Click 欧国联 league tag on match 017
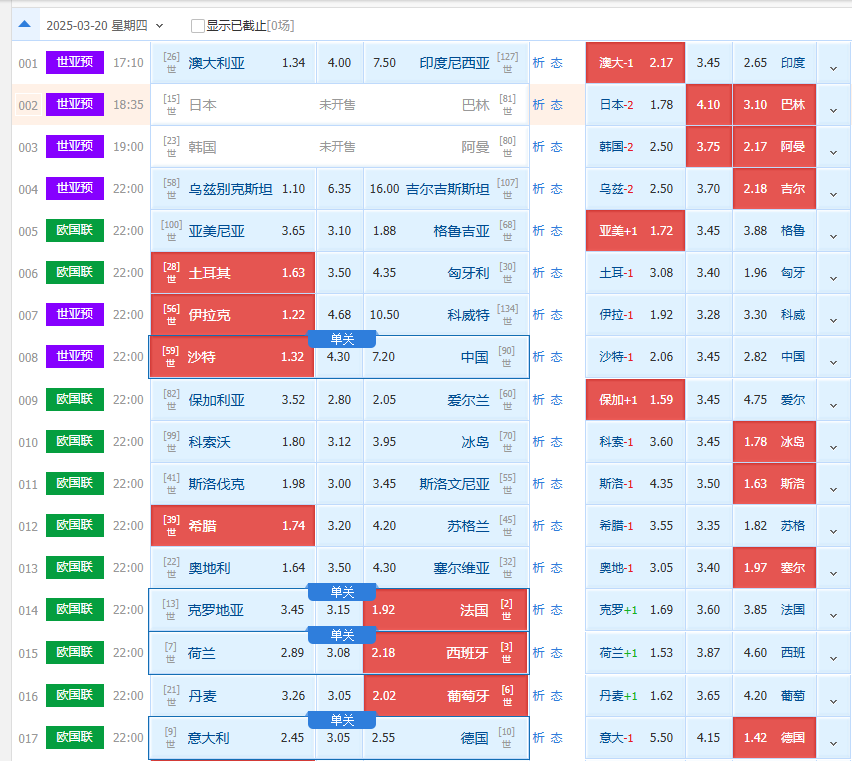Viewport: 852px width, 761px height. click(x=75, y=737)
